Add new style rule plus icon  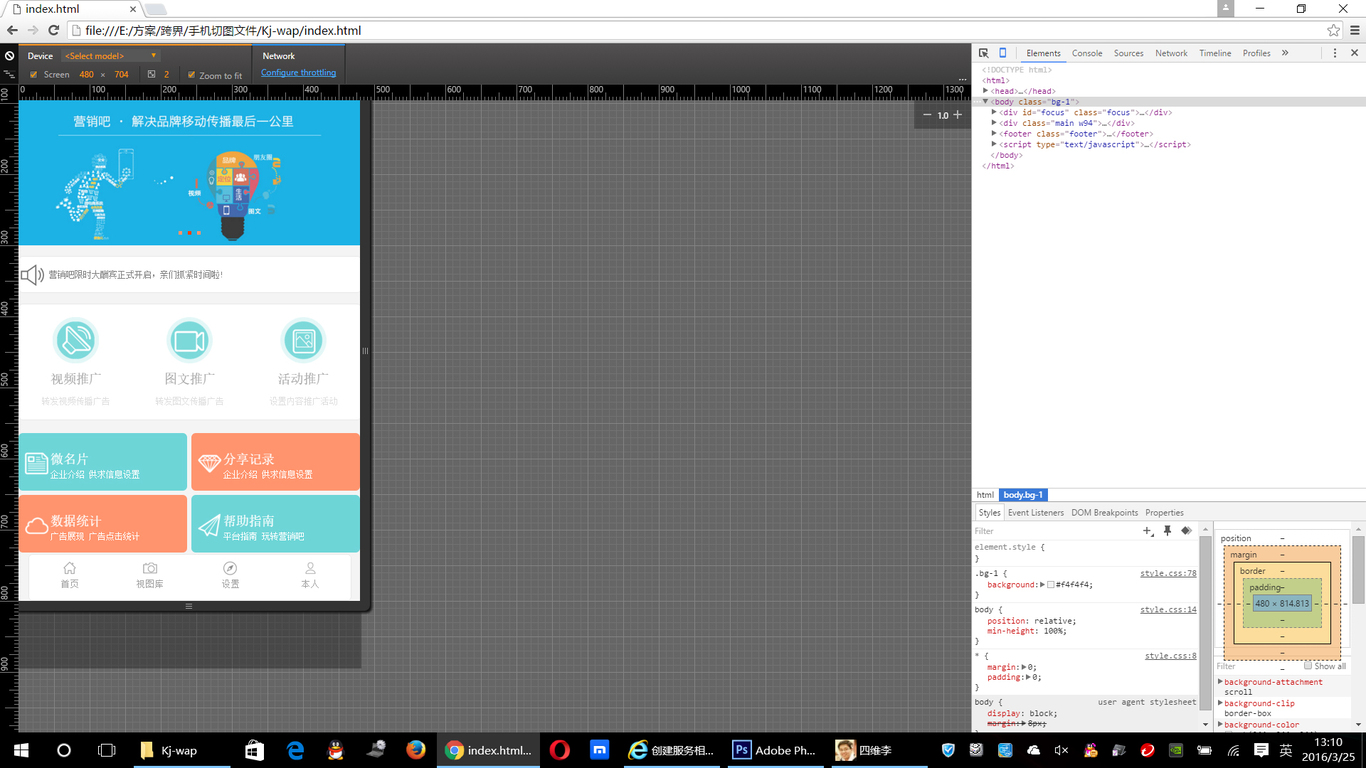(1147, 531)
